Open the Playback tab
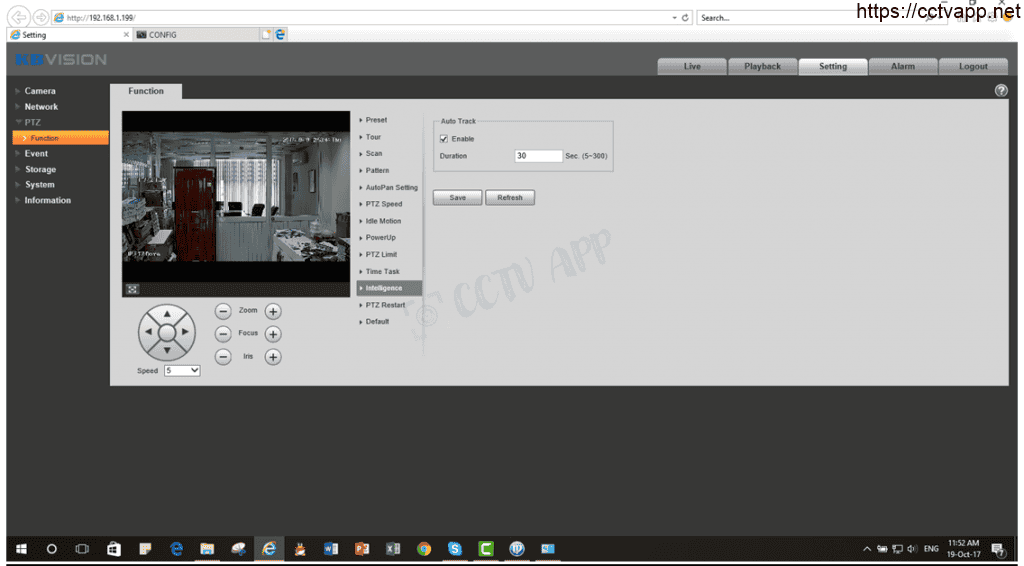This screenshot has width=1024, height=566. (762, 66)
